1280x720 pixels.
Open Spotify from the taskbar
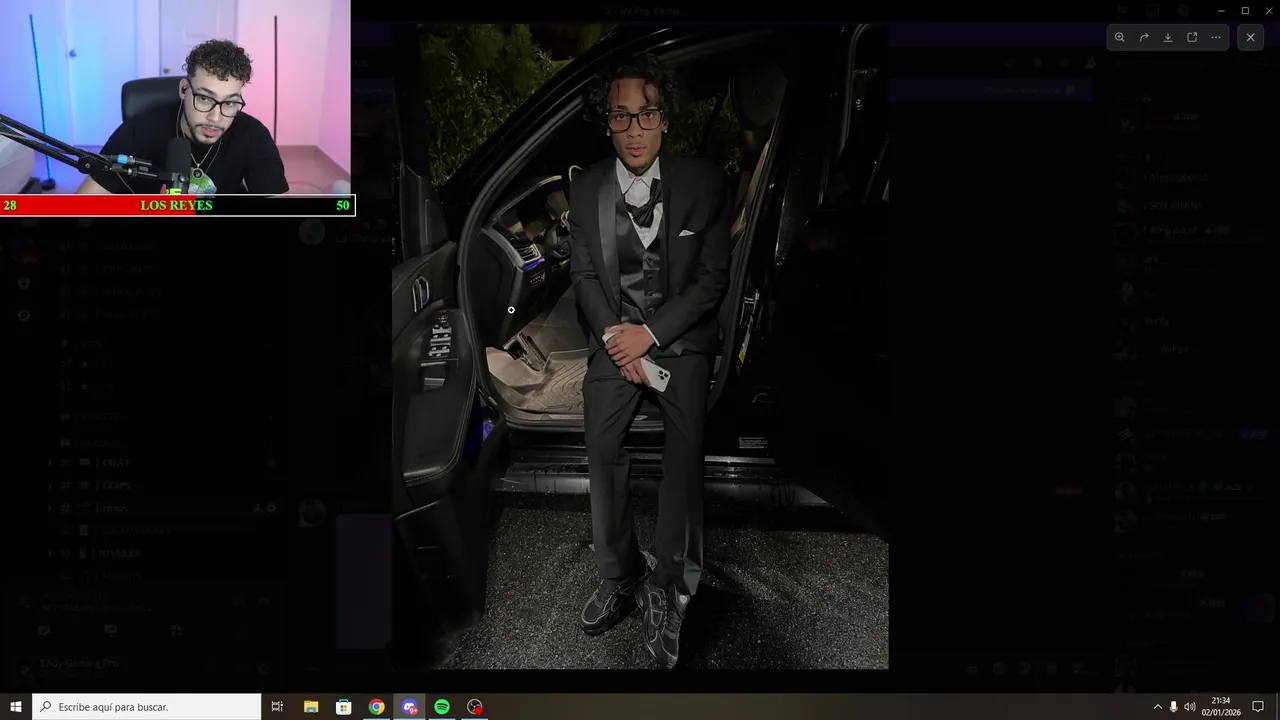tap(442, 707)
